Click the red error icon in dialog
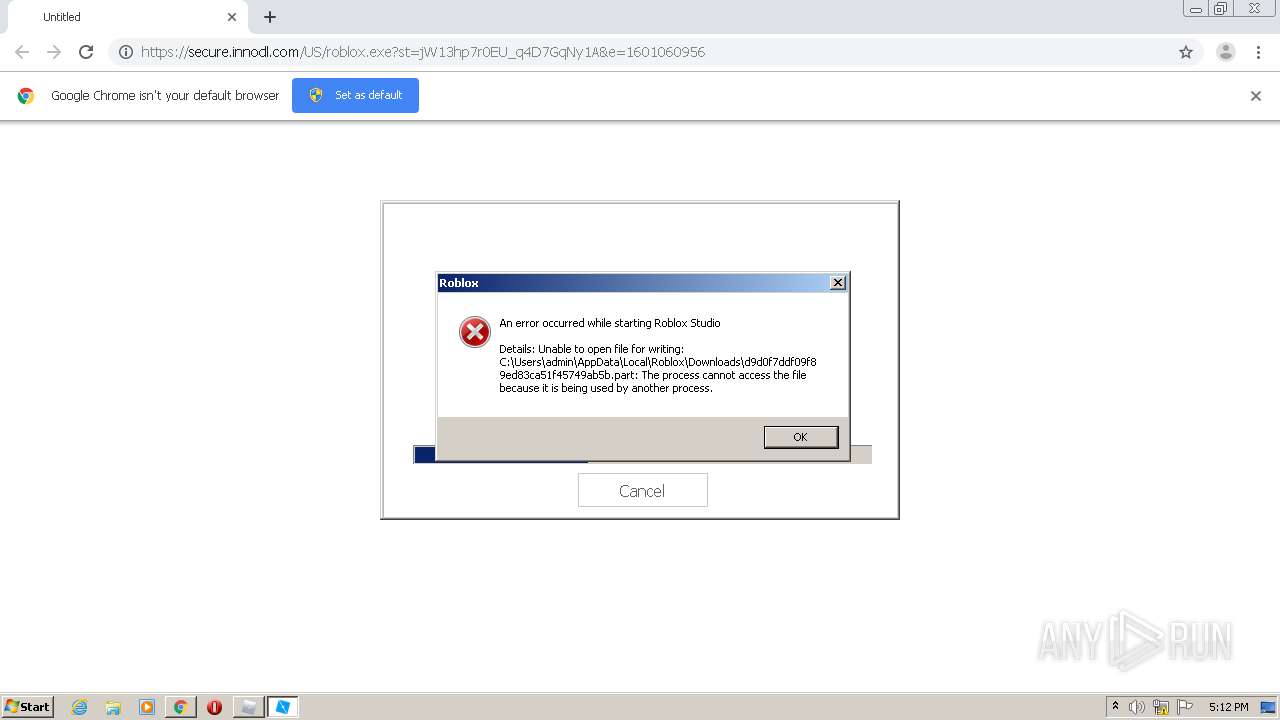Image resolution: width=1280 pixels, height=720 pixels. [474, 331]
